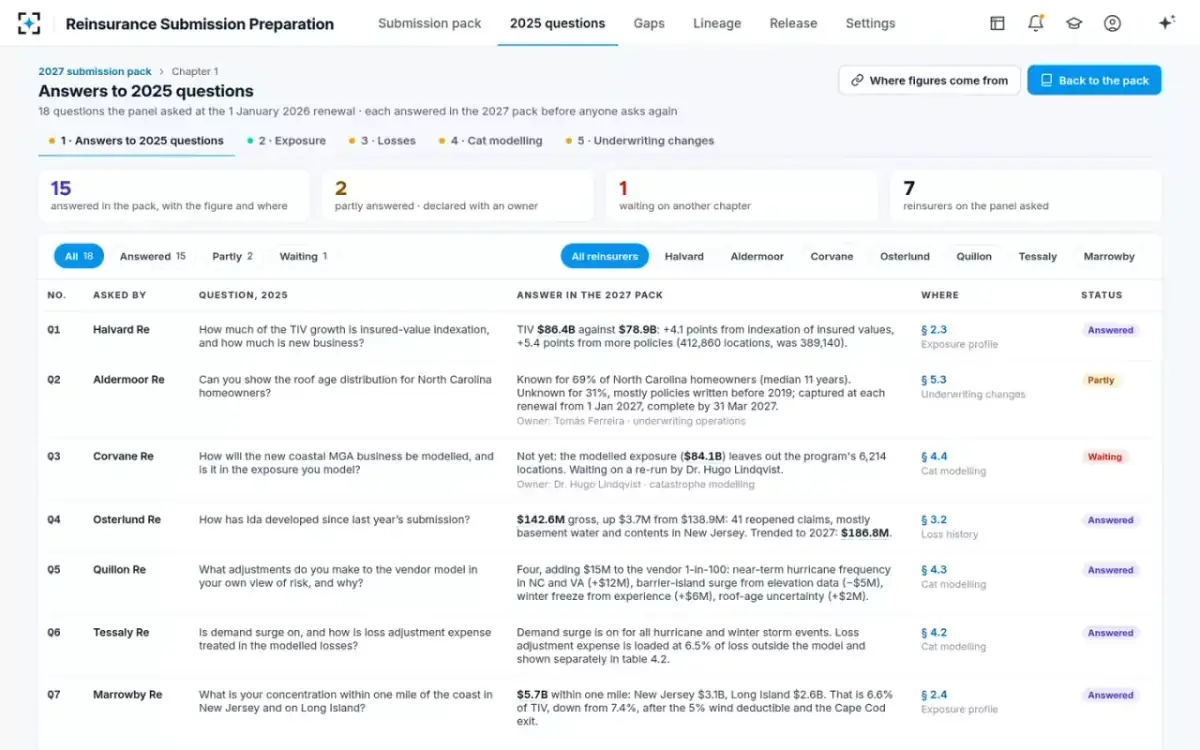
Task: Filter questions by Tessaly
Action: (1038, 256)
